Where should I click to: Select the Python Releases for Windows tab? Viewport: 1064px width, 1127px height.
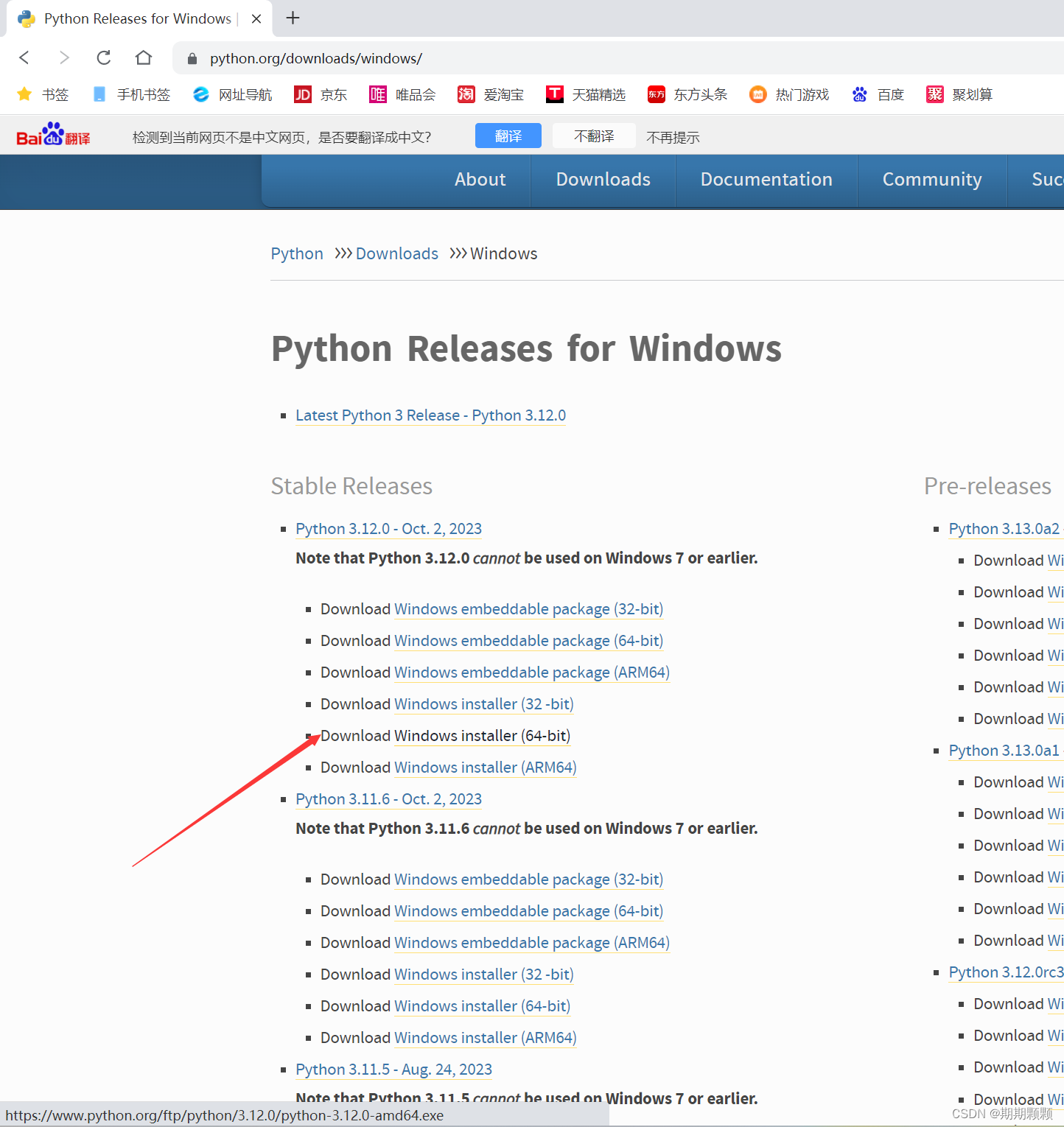click(138, 18)
